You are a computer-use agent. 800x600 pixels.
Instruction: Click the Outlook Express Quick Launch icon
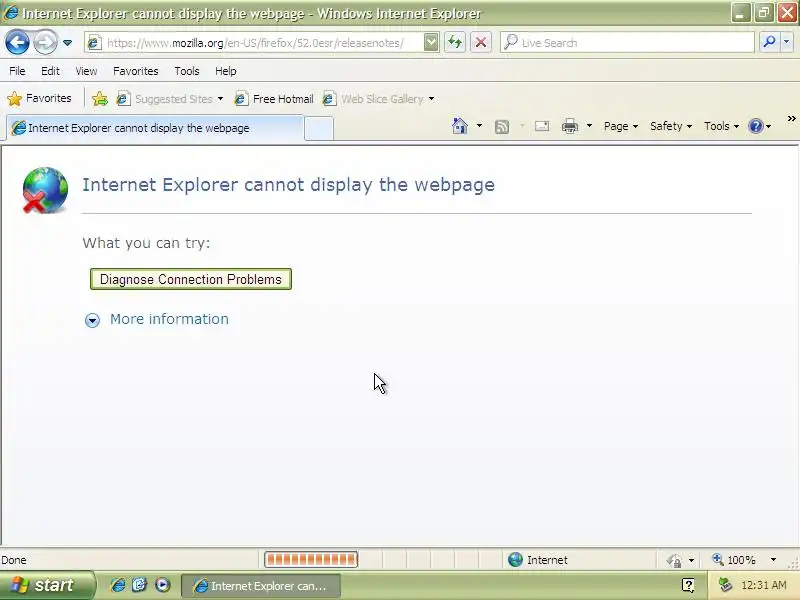click(140, 585)
